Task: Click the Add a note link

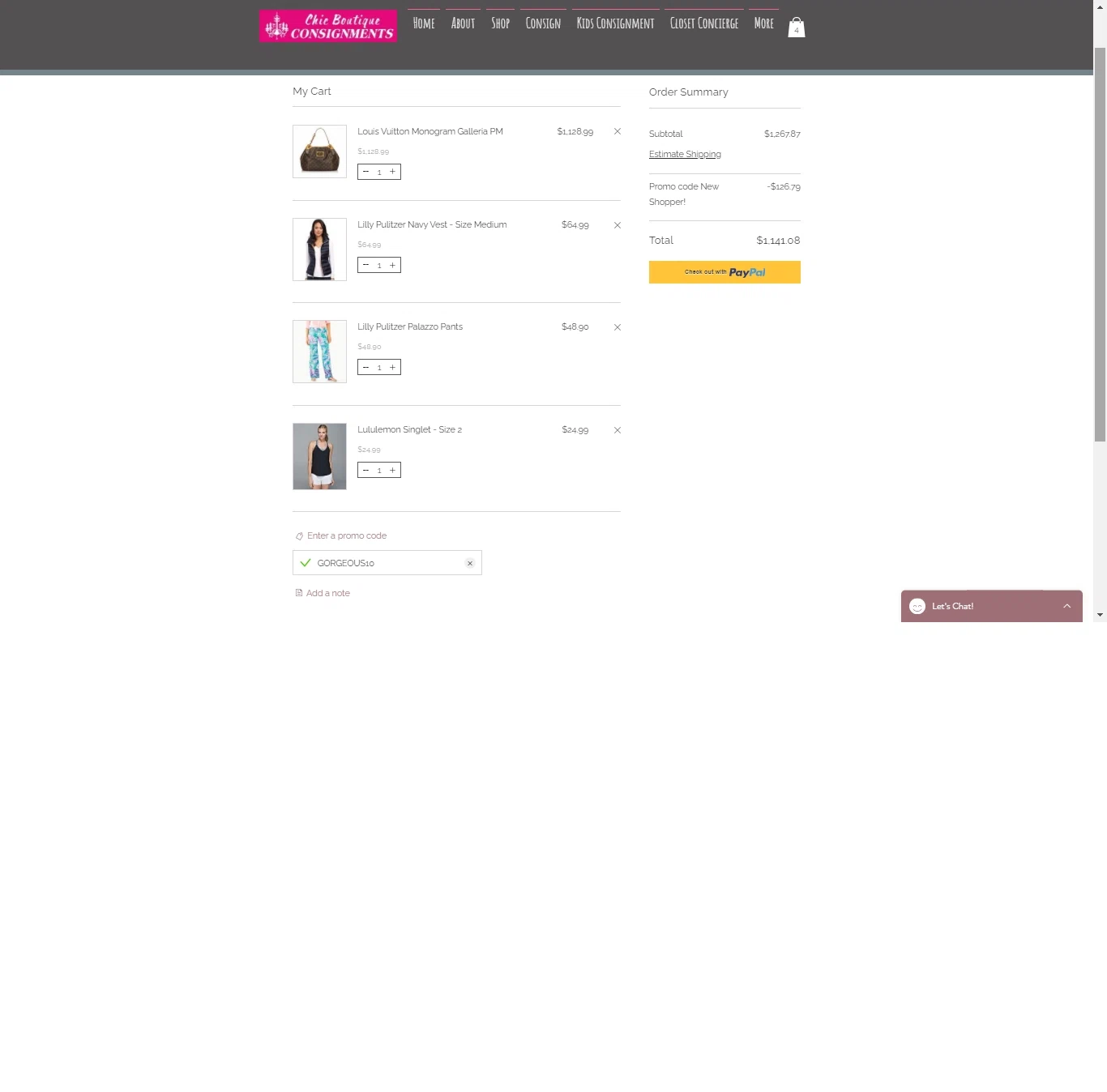Action: (x=328, y=593)
